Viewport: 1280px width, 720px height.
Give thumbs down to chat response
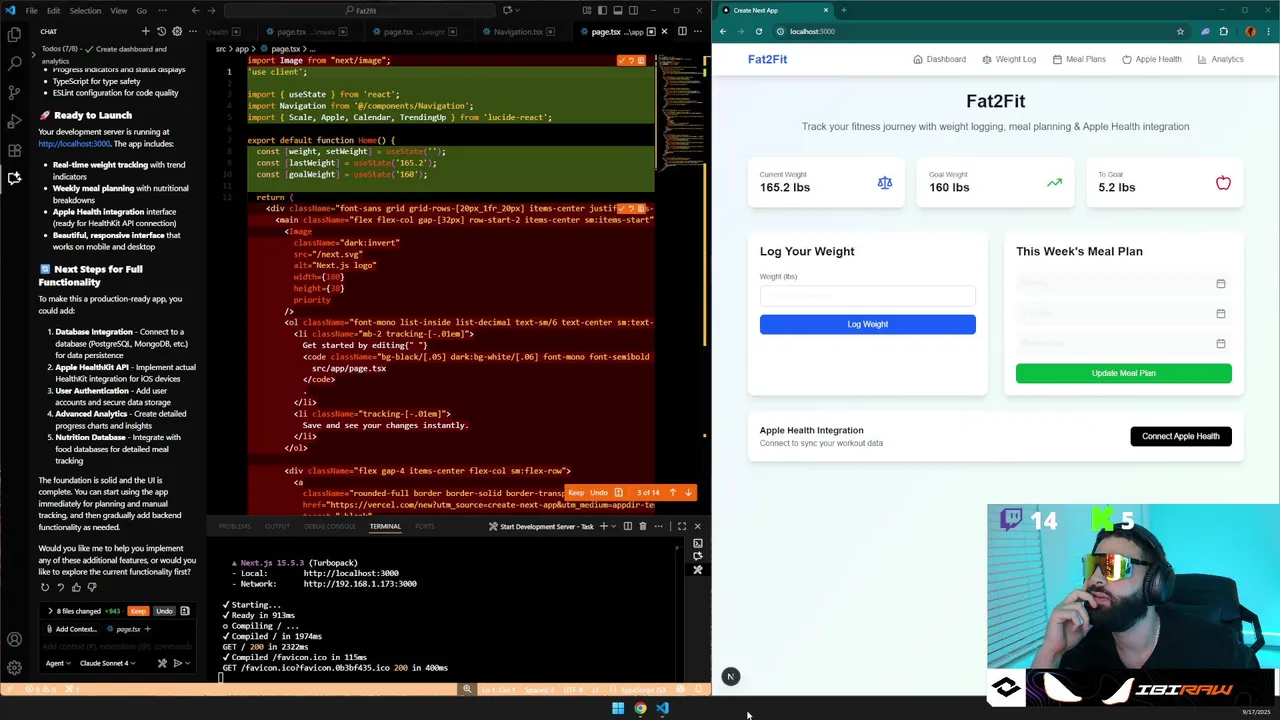click(x=92, y=587)
